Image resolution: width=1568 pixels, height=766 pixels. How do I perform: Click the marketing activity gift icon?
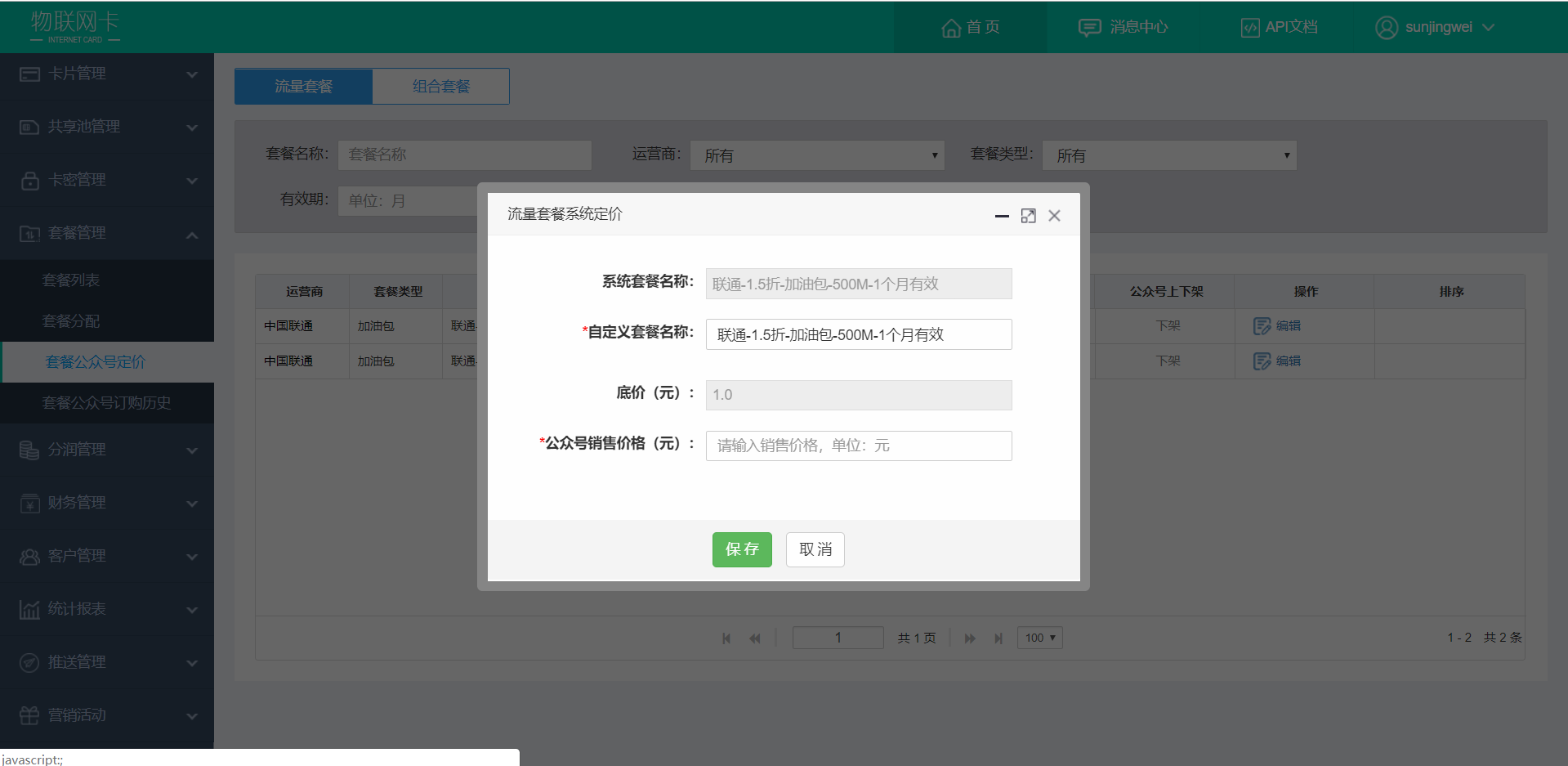point(29,716)
